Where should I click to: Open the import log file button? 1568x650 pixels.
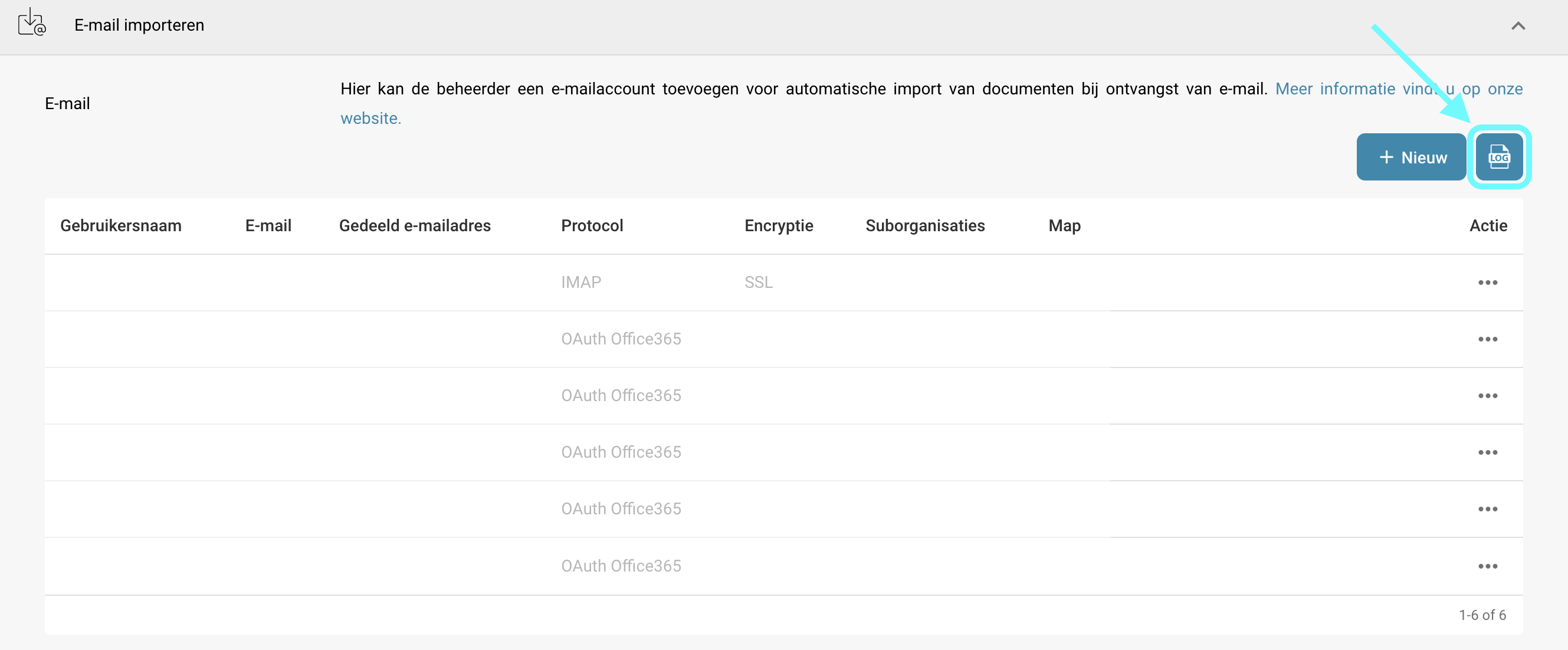(x=1498, y=157)
